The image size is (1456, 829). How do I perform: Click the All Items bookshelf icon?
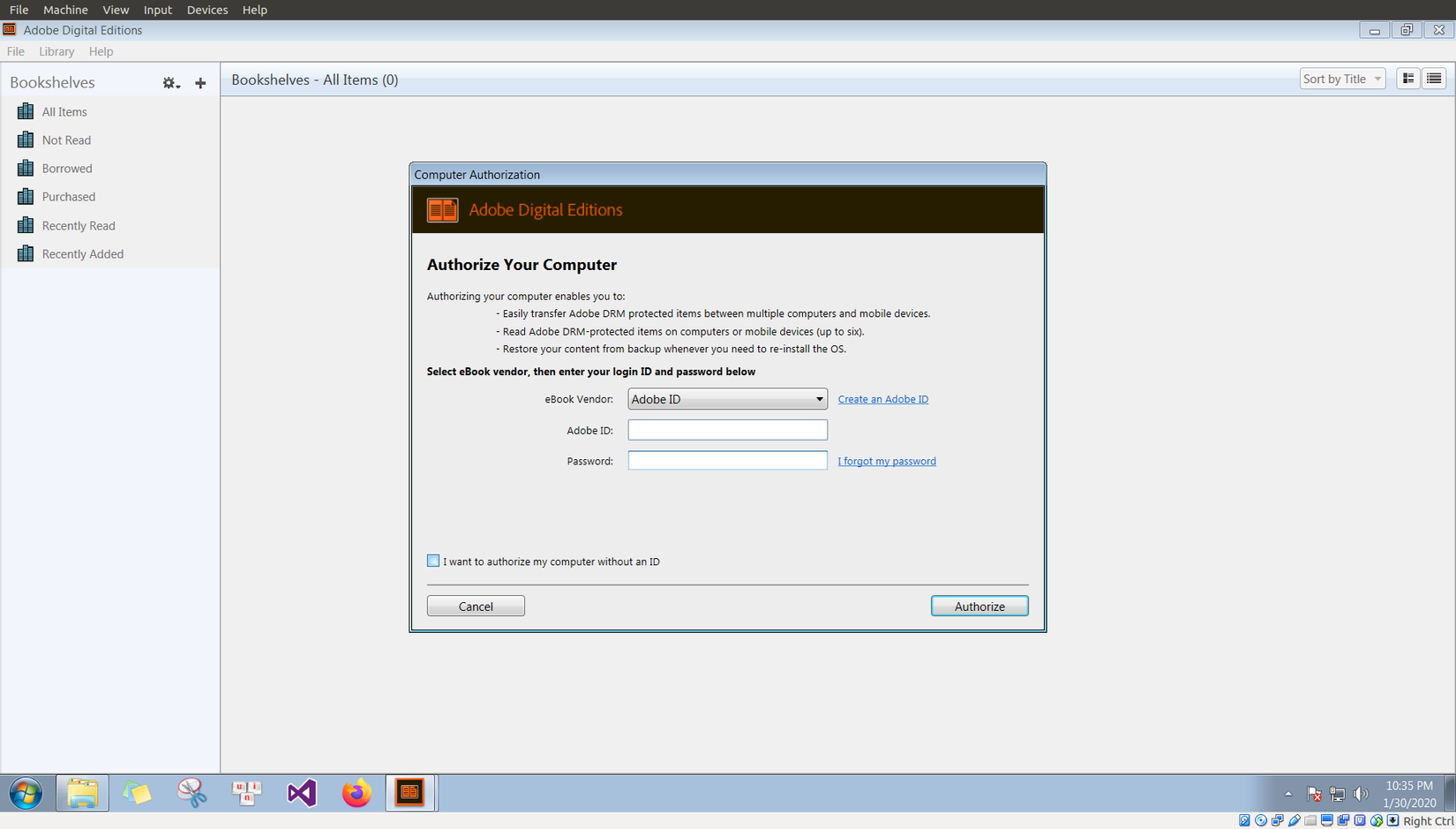click(x=26, y=111)
